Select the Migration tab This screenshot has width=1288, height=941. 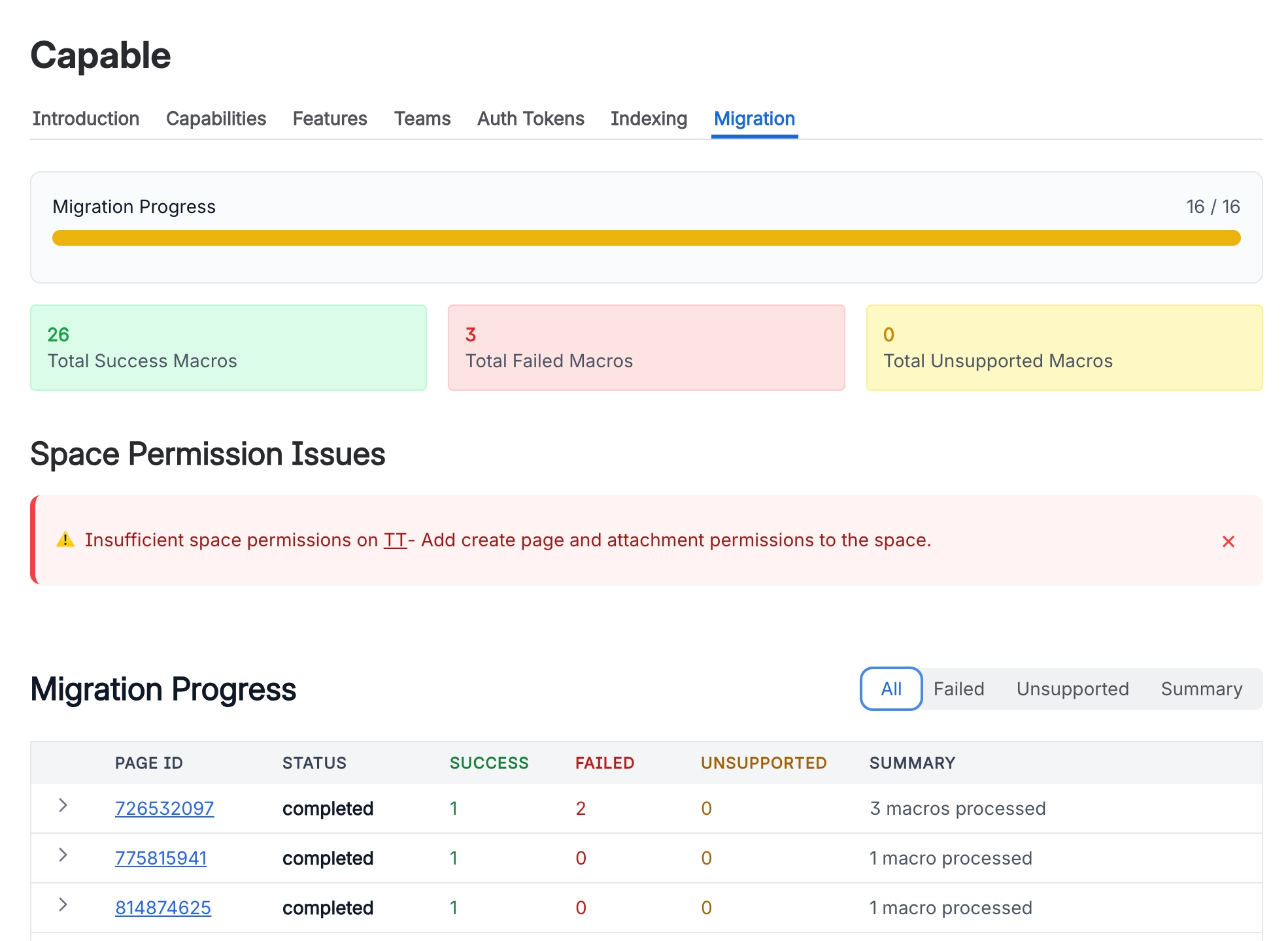point(754,119)
